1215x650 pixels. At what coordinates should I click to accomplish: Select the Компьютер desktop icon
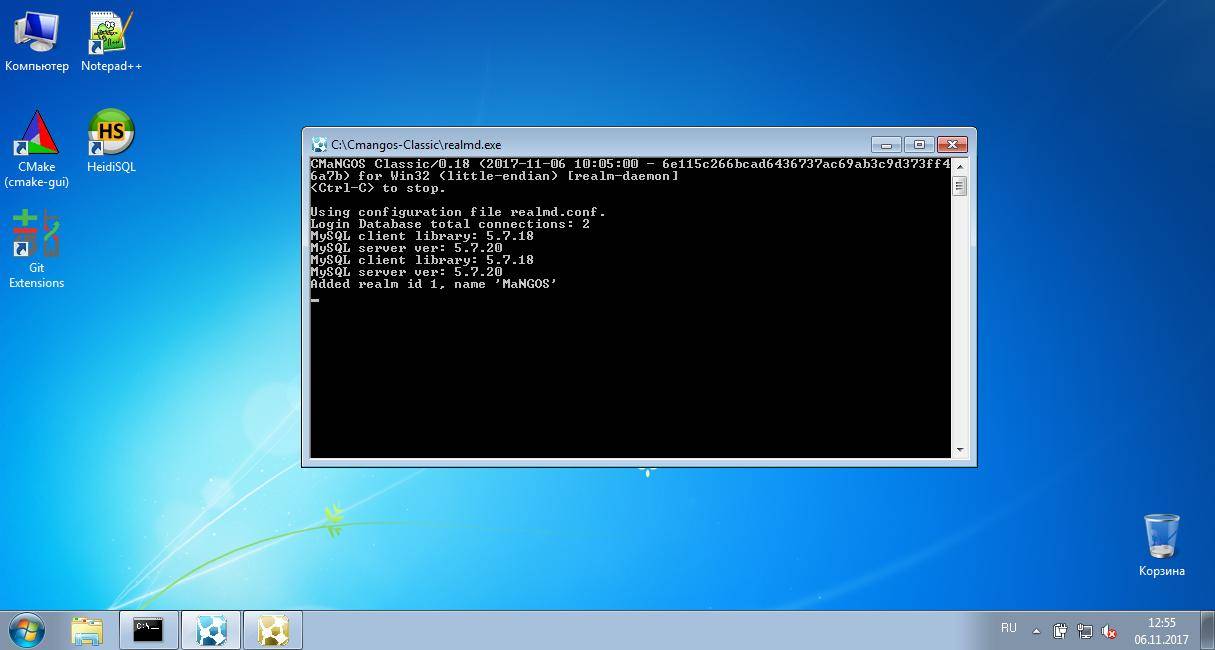tap(36, 42)
